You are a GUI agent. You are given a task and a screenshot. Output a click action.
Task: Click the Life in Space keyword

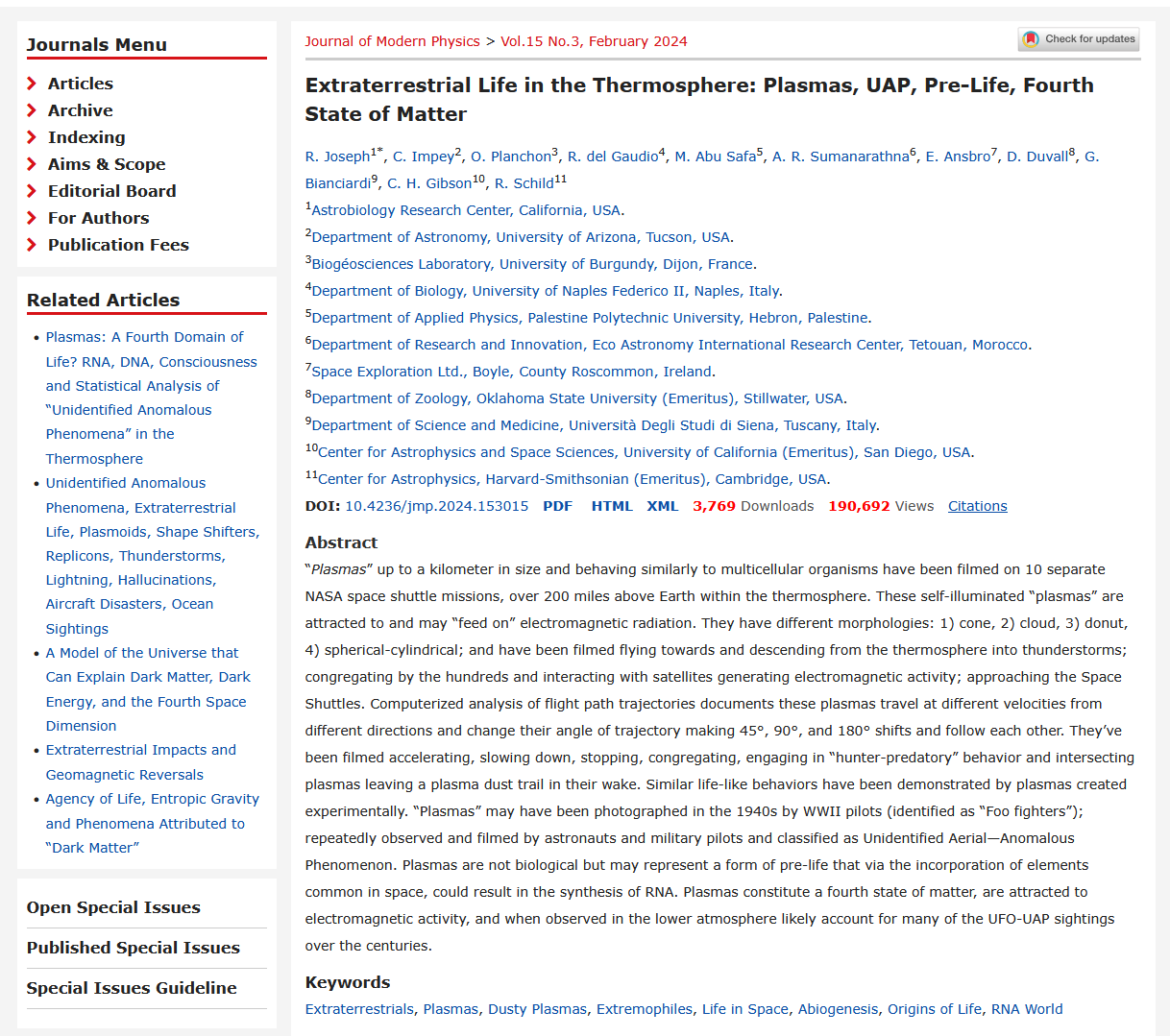pyautogui.click(x=745, y=1009)
